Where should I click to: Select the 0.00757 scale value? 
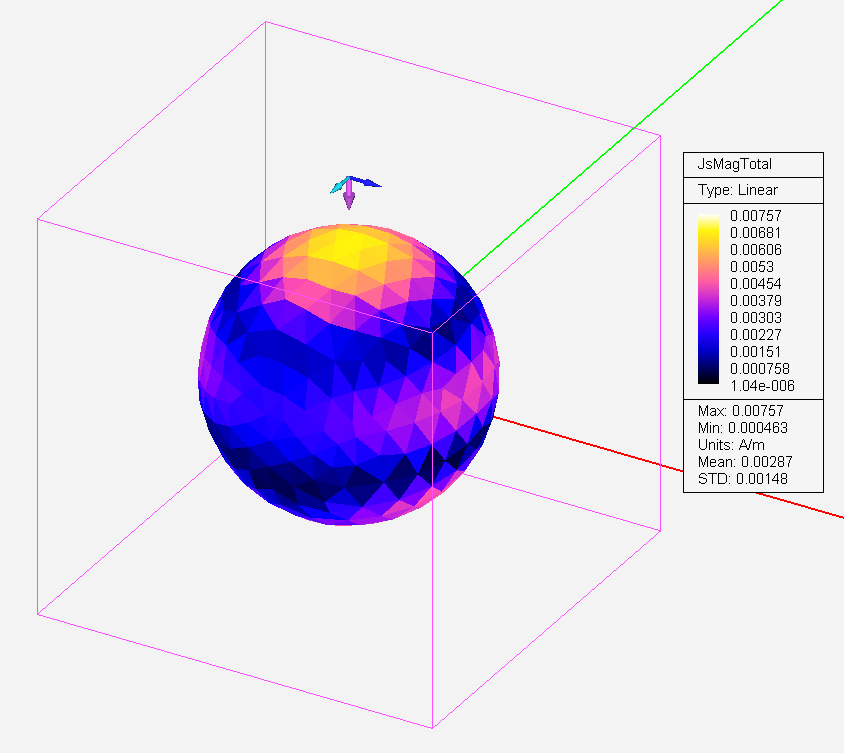point(755,216)
